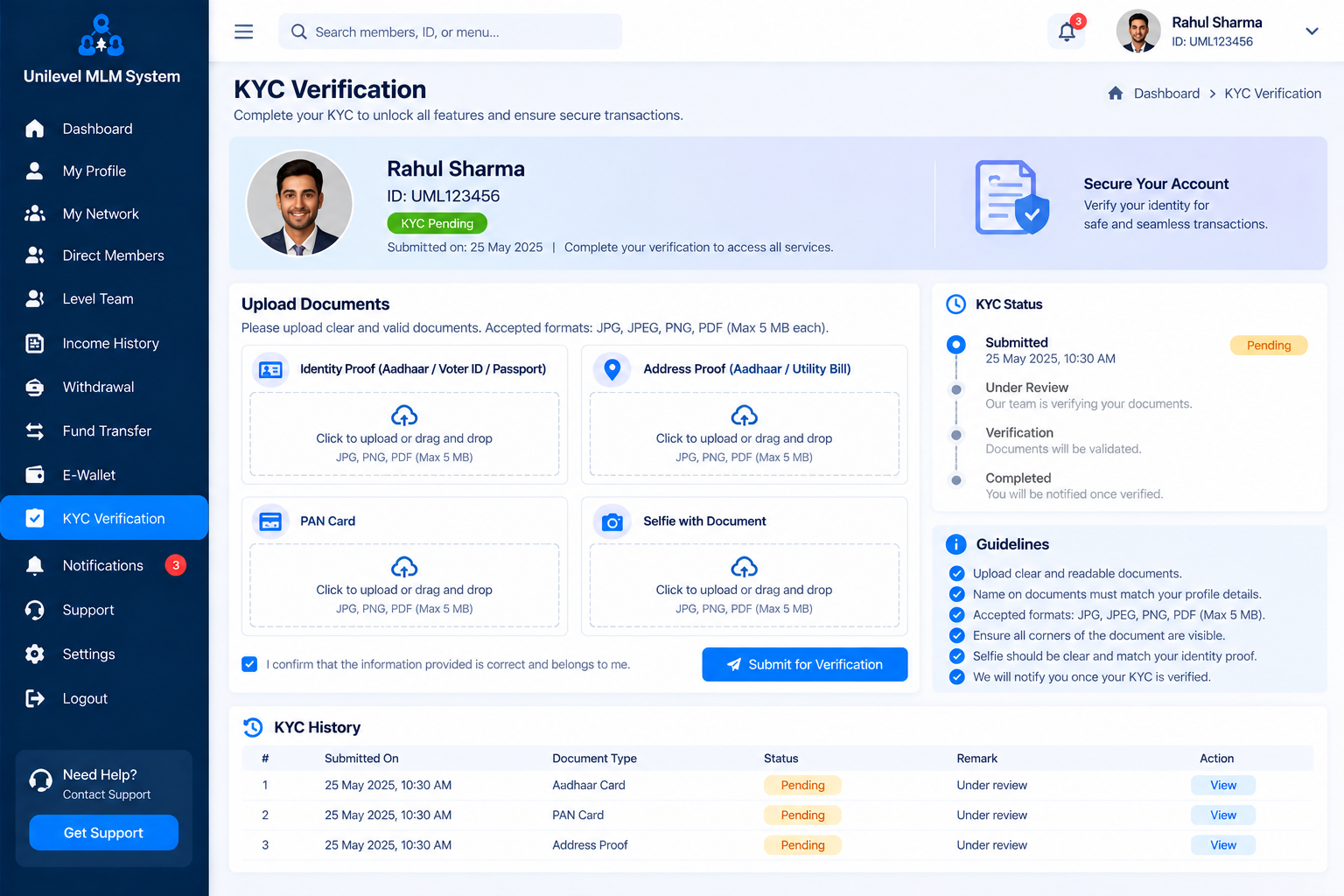Toggle the information confirmation checkbox
The height and width of the screenshot is (896, 1344).
tap(249, 664)
